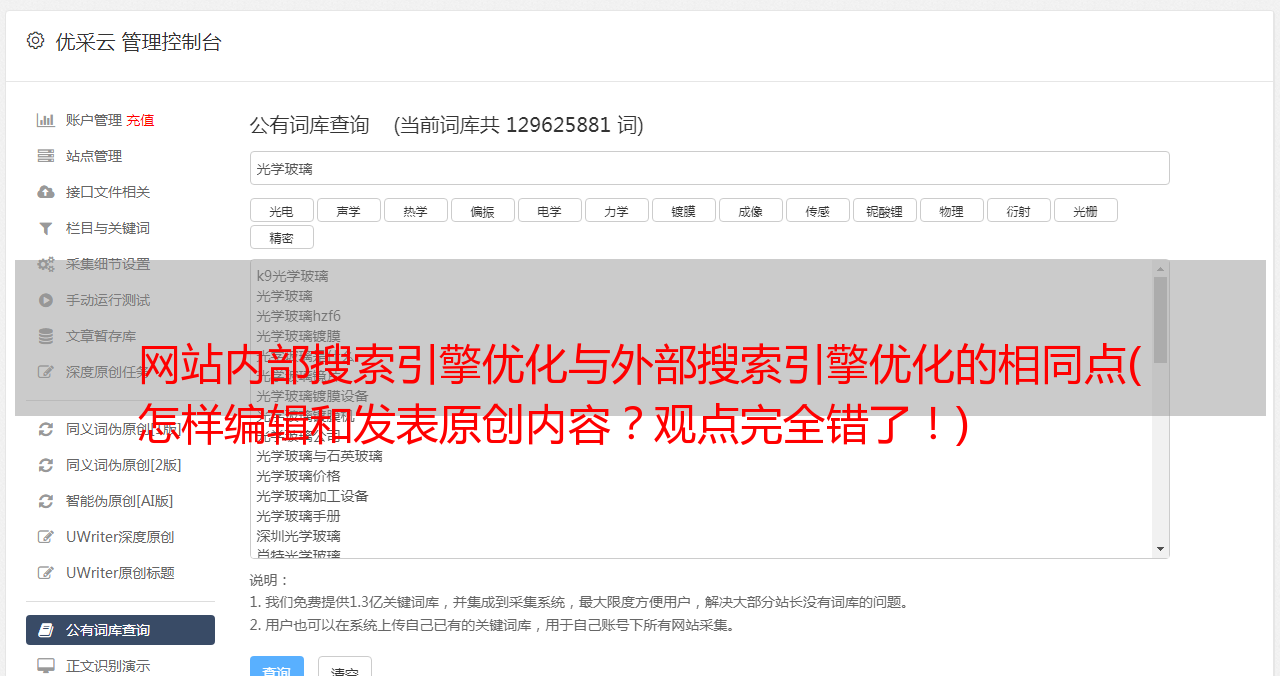Click the 清空 clear button
Image resolution: width=1280 pixels, height=676 pixels.
pos(345,667)
